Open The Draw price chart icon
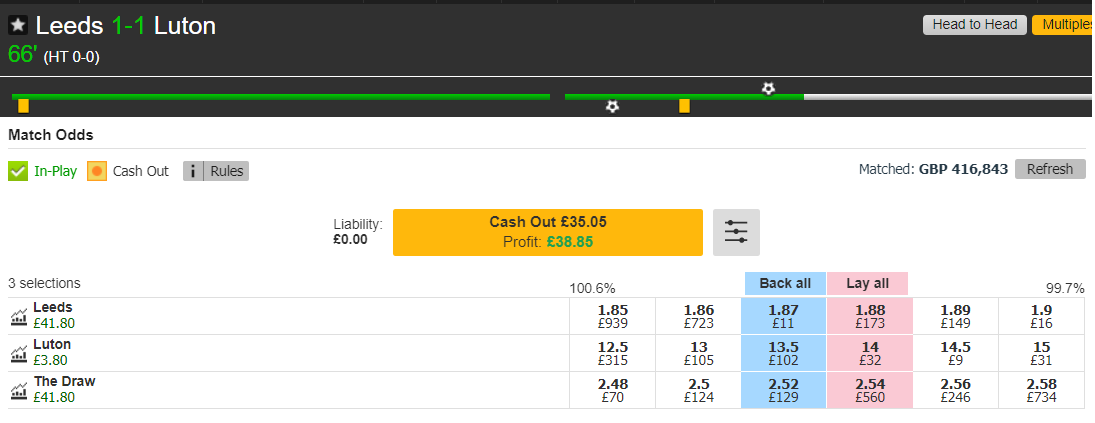 click(19, 391)
